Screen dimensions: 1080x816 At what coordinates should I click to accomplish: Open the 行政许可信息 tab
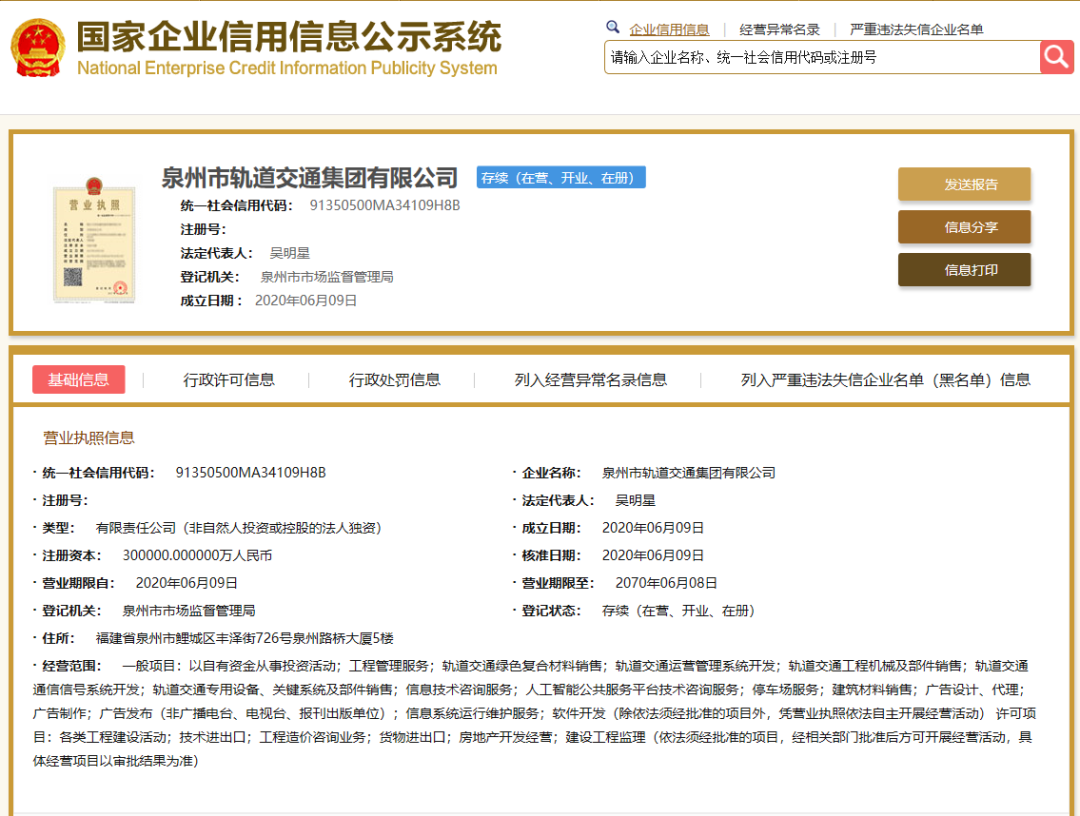click(x=229, y=380)
